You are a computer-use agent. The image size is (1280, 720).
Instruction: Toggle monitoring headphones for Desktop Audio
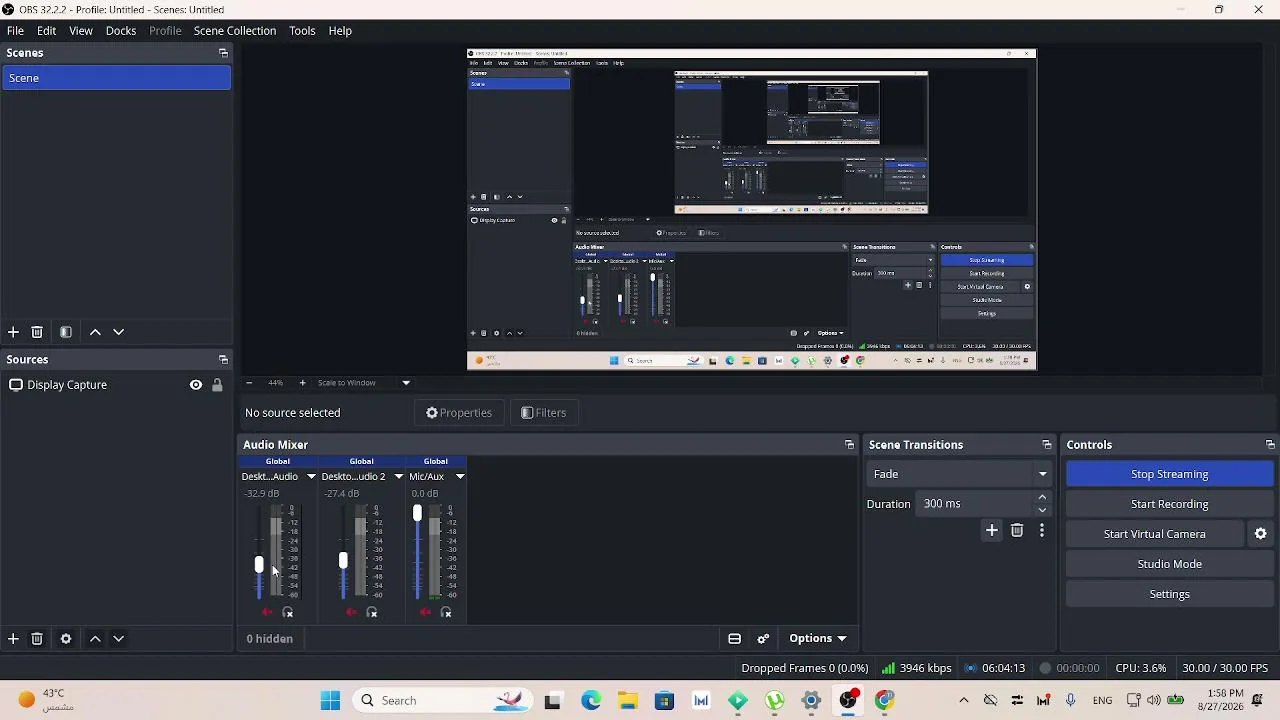(288, 612)
